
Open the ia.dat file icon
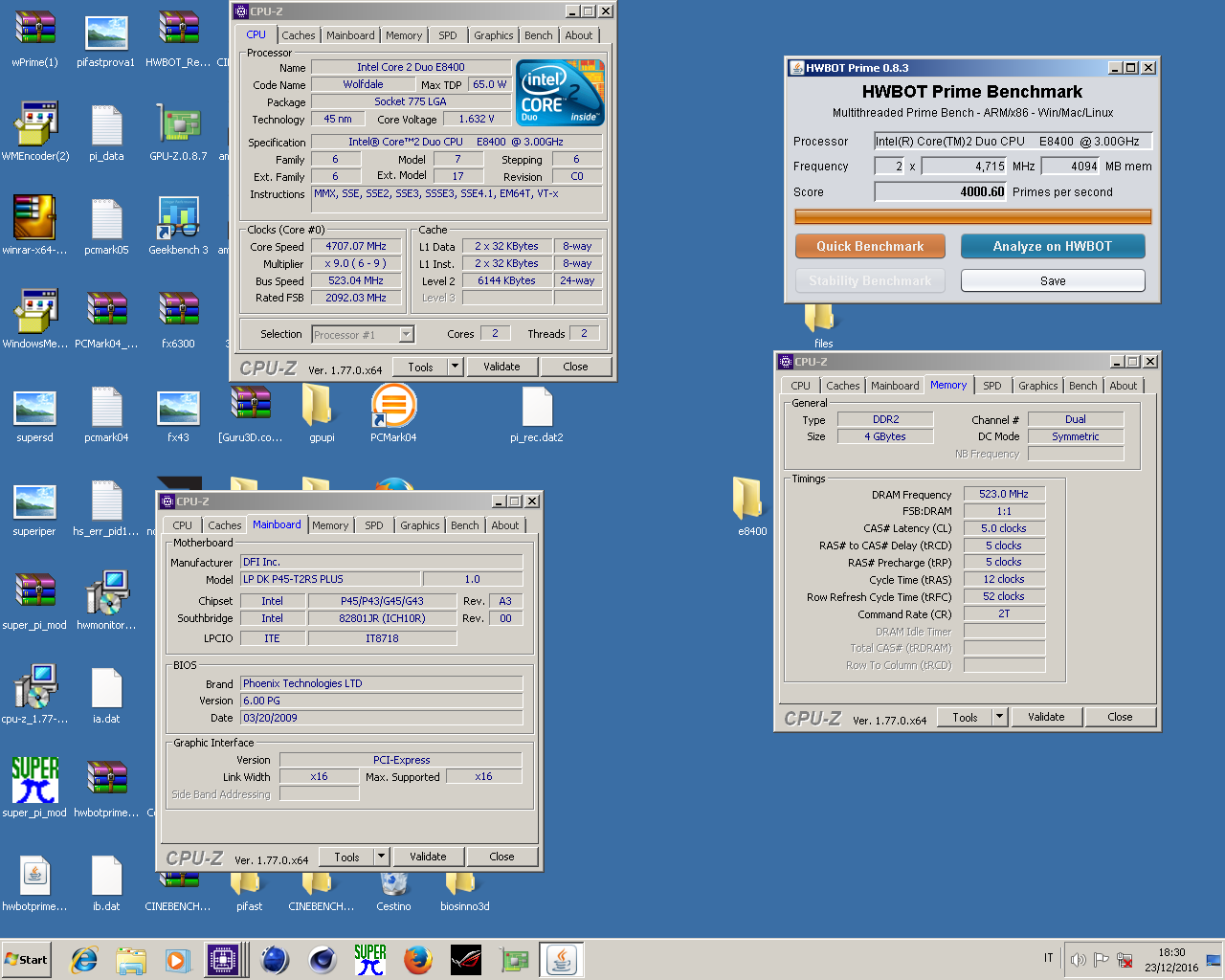(x=106, y=687)
